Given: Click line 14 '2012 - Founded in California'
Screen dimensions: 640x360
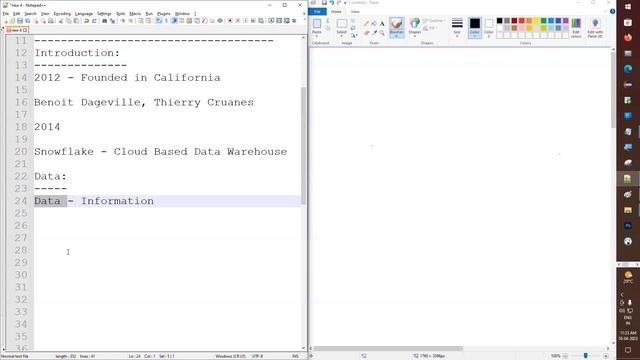Looking at the screenshot, I should coord(127,78).
